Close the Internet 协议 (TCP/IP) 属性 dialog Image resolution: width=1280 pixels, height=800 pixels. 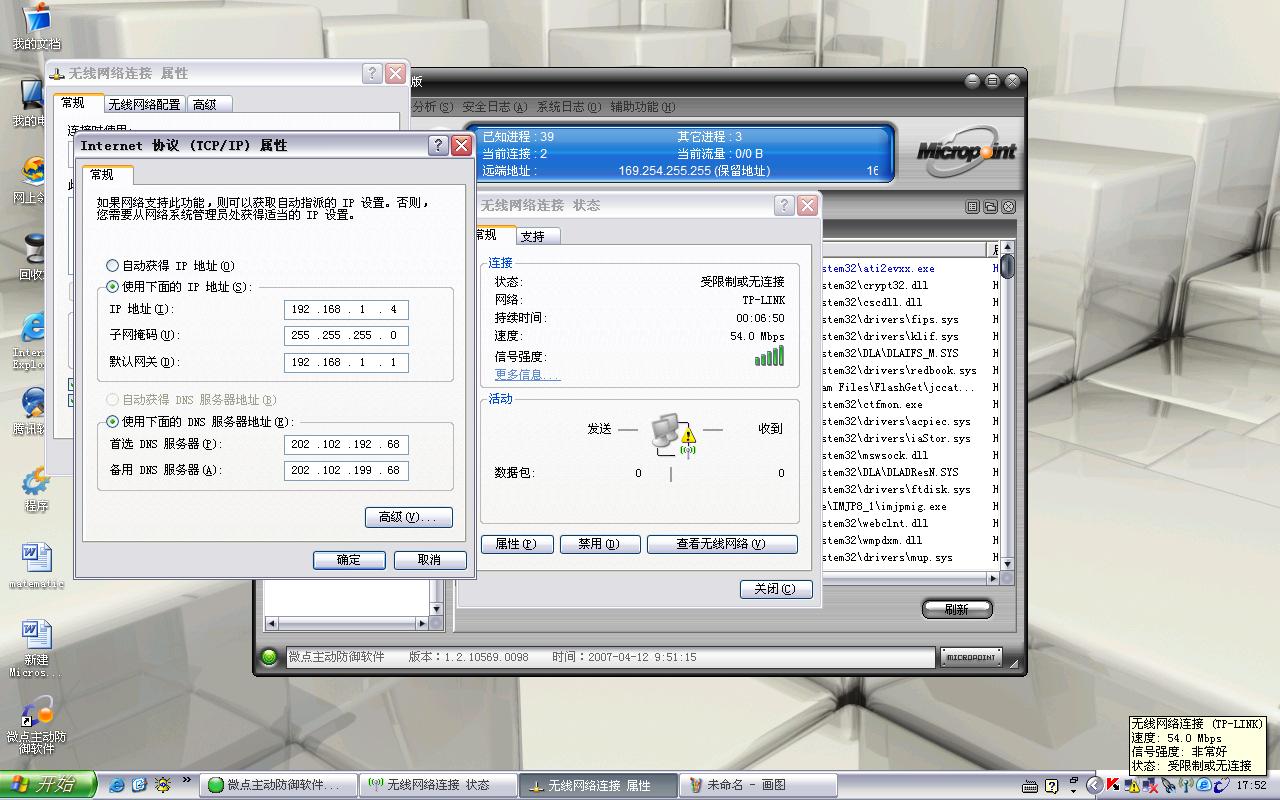(x=461, y=145)
